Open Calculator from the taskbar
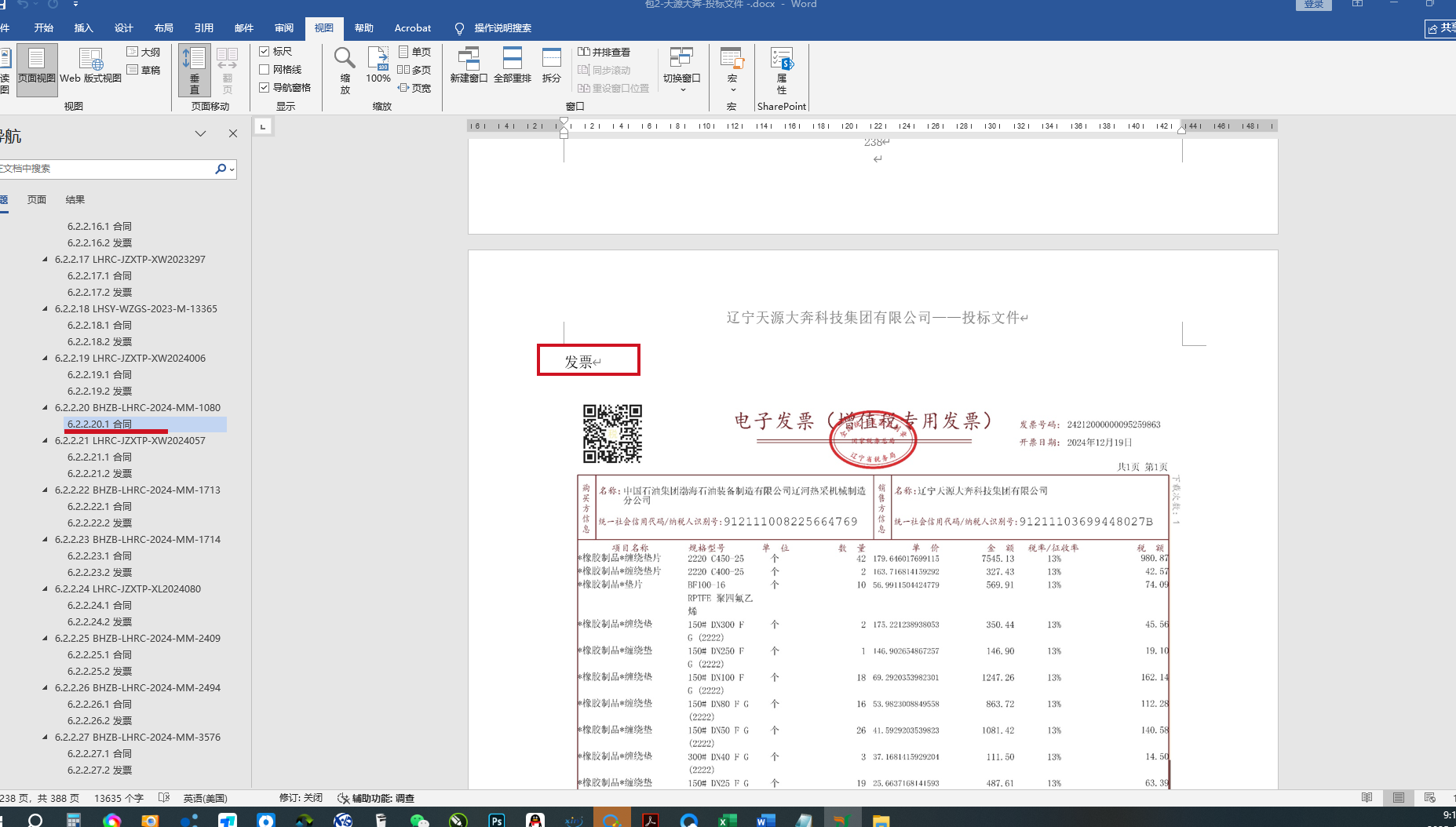The width and height of the screenshot is (1456, 827). coord(74,820)
